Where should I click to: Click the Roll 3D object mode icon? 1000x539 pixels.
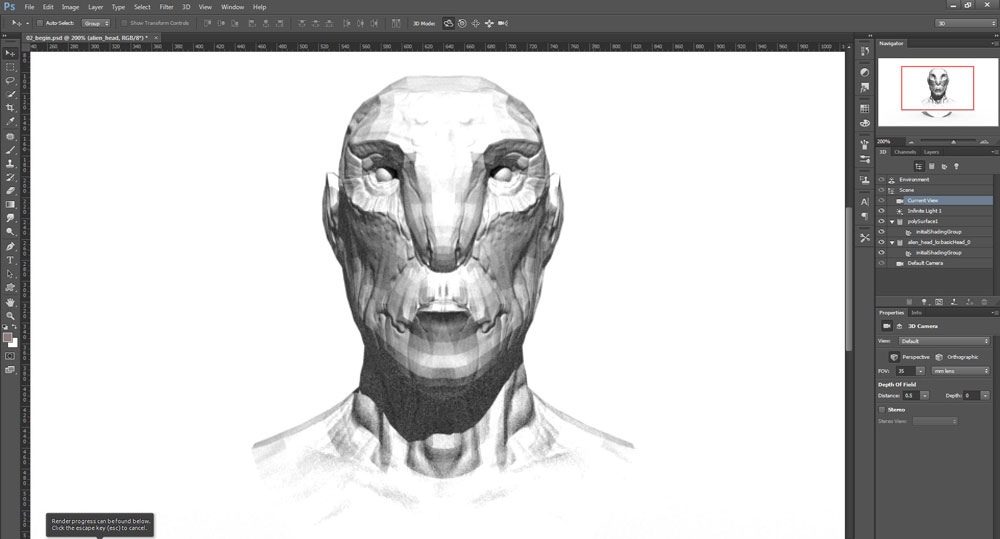point(462,24)
